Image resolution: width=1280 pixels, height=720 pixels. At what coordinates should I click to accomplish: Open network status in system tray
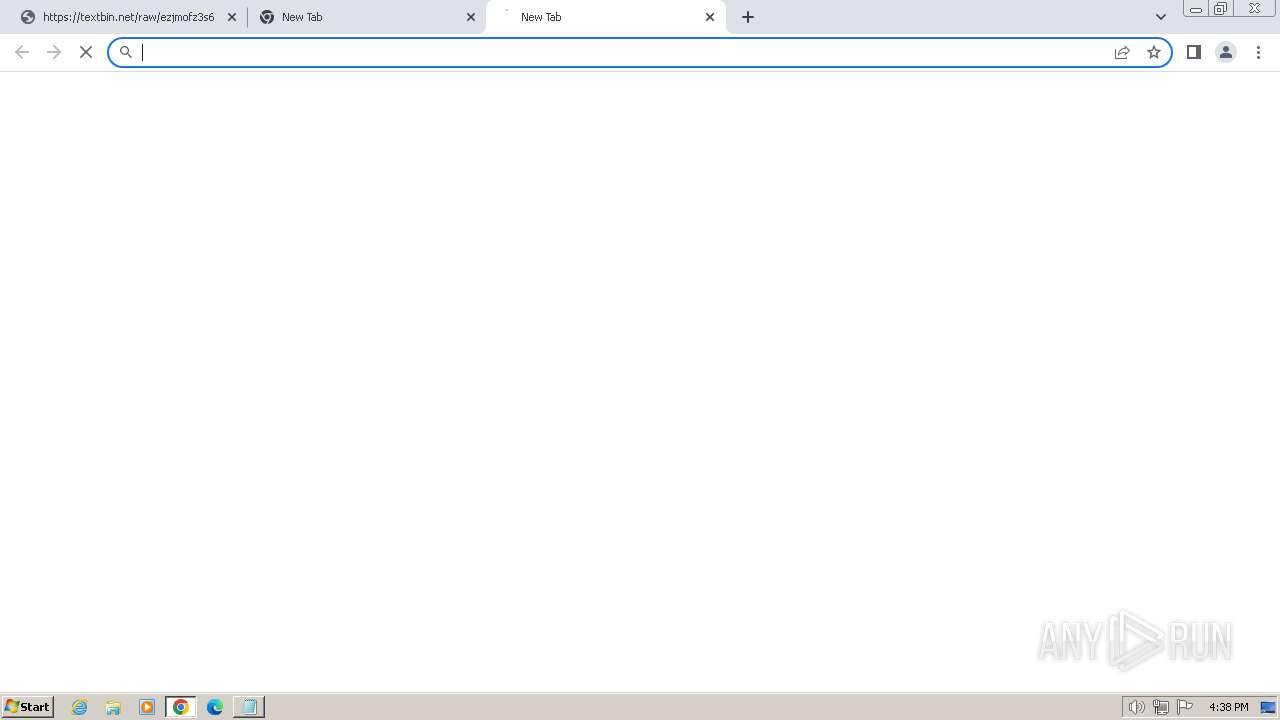[x=1161, y=707]
